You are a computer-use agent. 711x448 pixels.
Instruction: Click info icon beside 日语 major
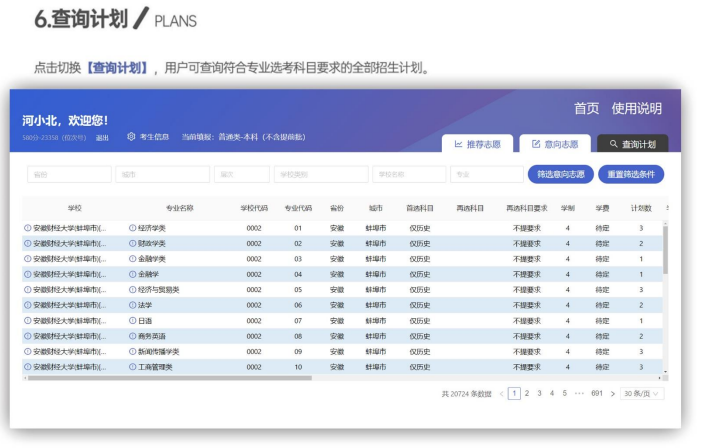(x=133, y=321)
